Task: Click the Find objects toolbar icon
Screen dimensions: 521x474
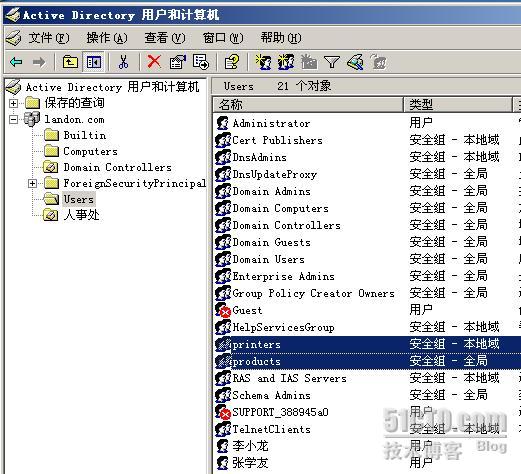Action: coord(355,62)
